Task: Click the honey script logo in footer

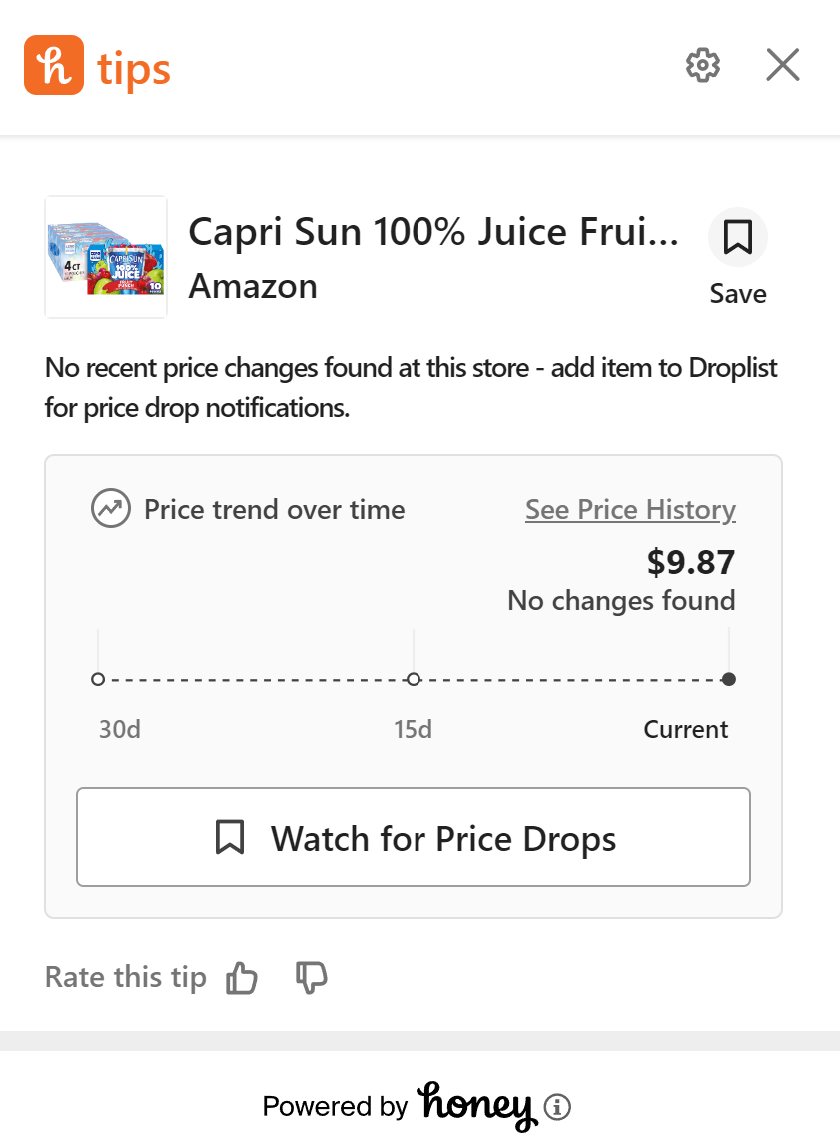Action: pos(475,1105)
